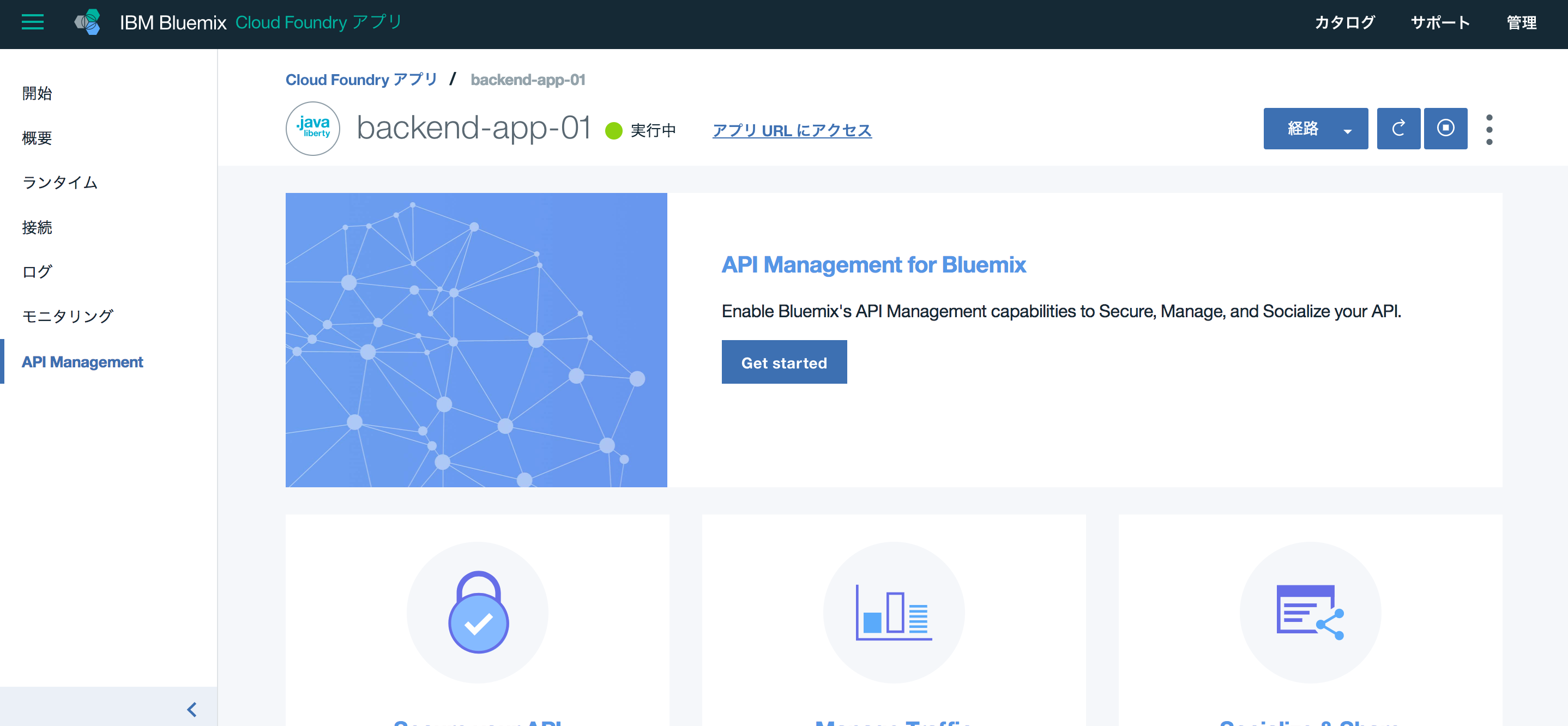Open 管理 in the top bar
The image size is (1568, 726).
1521,22
